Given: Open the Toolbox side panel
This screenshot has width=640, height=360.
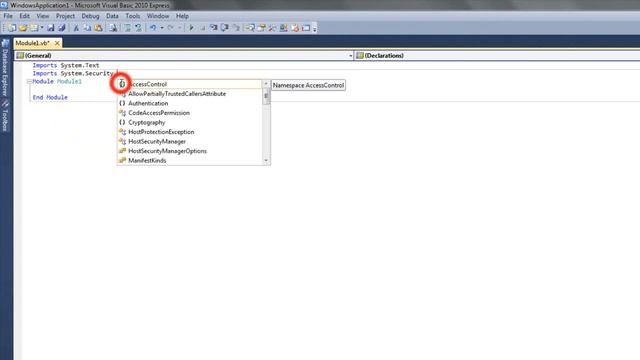Looking at the screenshot, I should (5, 116).
